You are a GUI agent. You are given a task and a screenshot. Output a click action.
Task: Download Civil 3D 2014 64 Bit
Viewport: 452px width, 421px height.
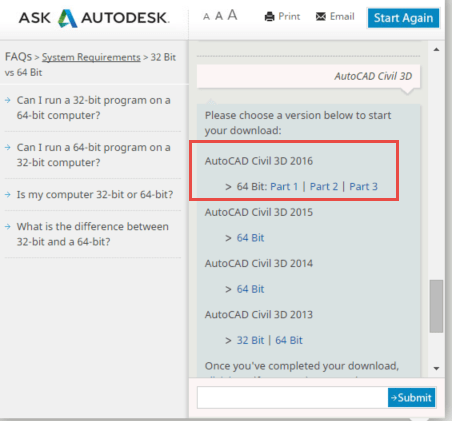(250, 289)
